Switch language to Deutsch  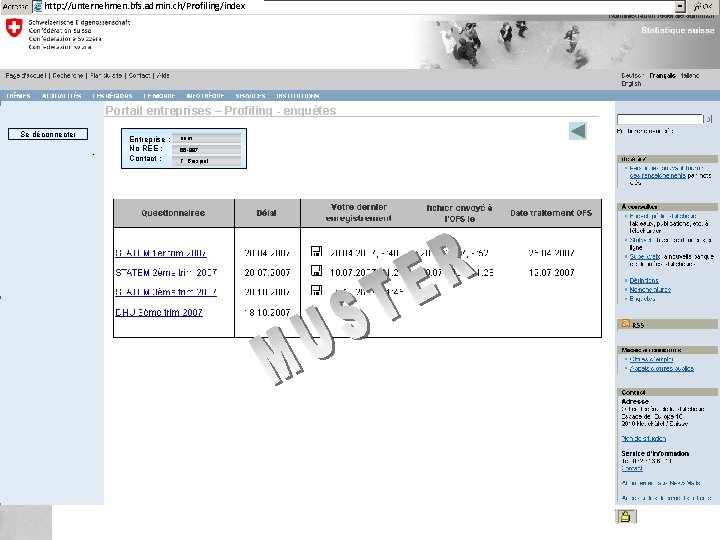[x=633, y=75]
